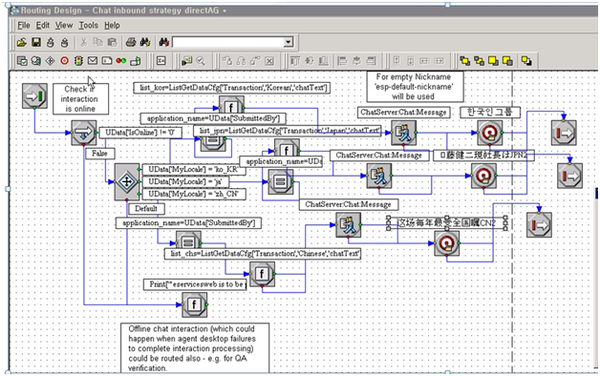Open the View menu
The image size is (600, 376).
[64, 25]
